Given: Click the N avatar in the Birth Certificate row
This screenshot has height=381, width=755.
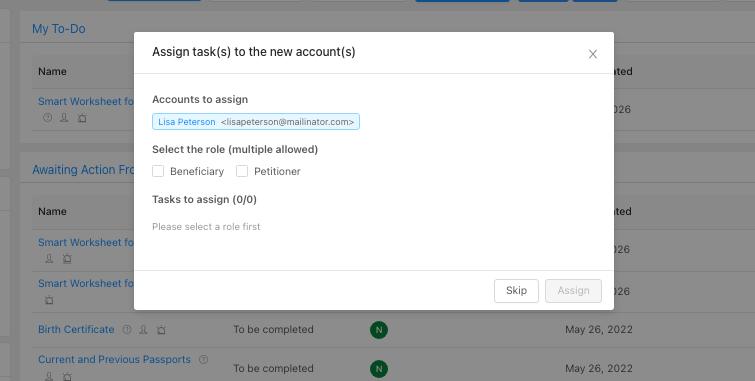Looking at the screenshot, I should click(379, 330).
